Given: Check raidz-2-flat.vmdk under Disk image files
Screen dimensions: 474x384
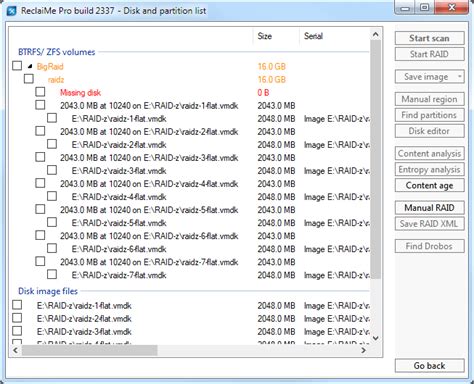Looking at the screenshot, I should (17, 318).
